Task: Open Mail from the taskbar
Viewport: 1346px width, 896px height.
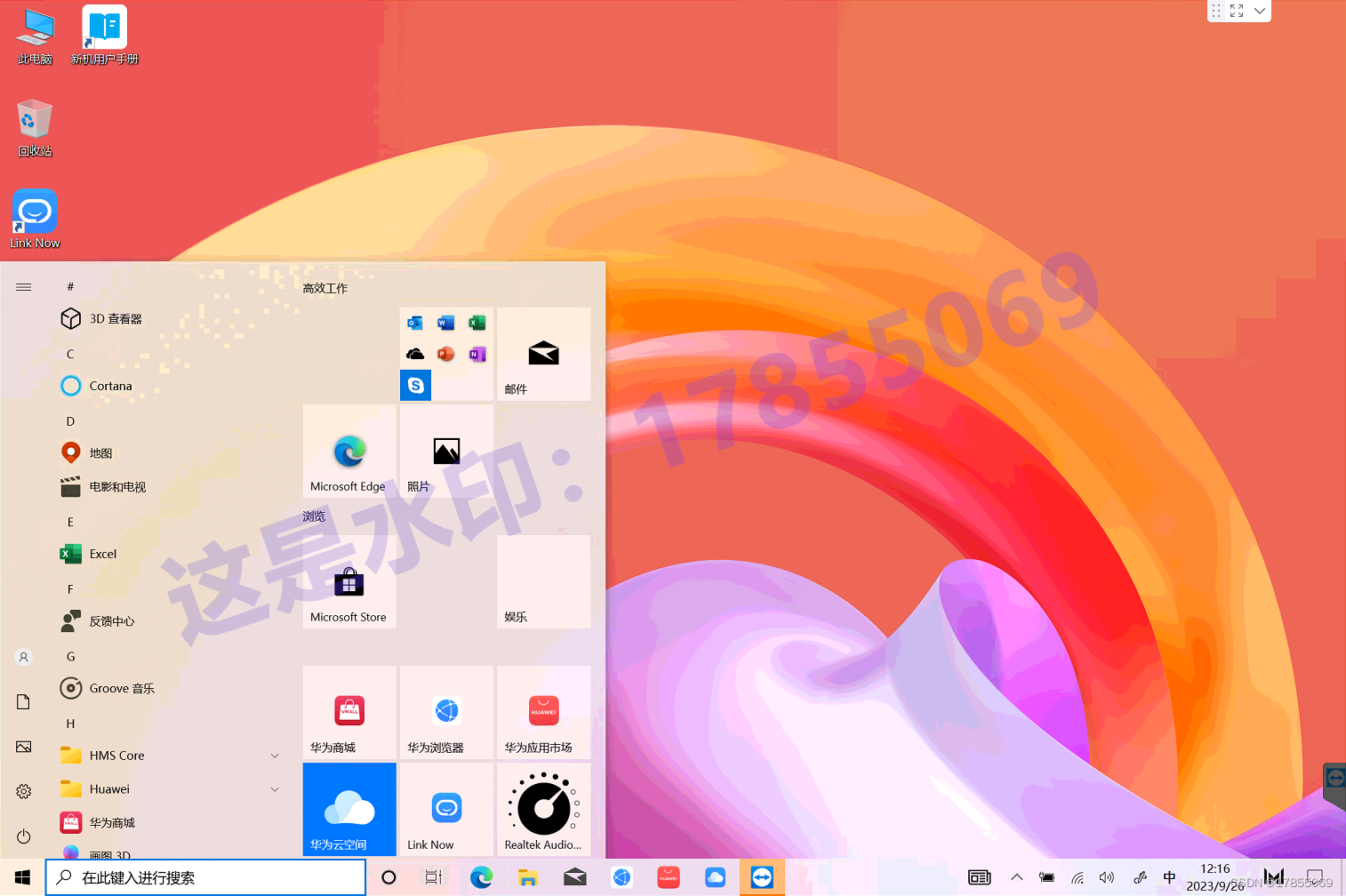Action: pos(575,877)
